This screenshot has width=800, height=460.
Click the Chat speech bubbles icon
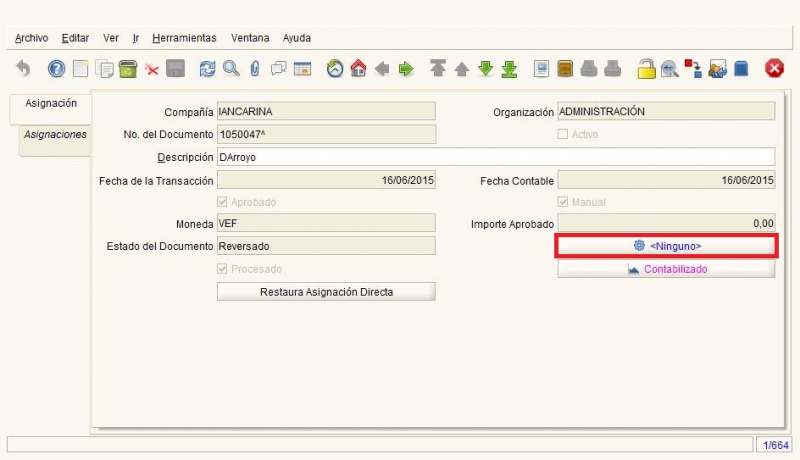(279, 69)
